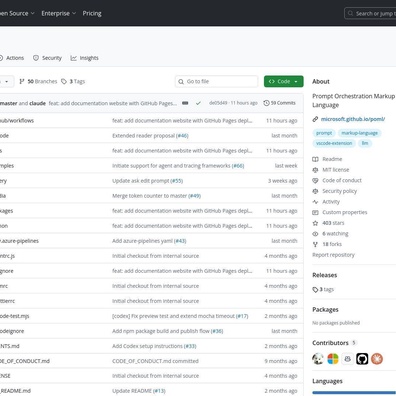Image resolution: width=396 pixels, height=396 pixels.
Task: Select the llm topic tag
Action: [x=365, y=143]
